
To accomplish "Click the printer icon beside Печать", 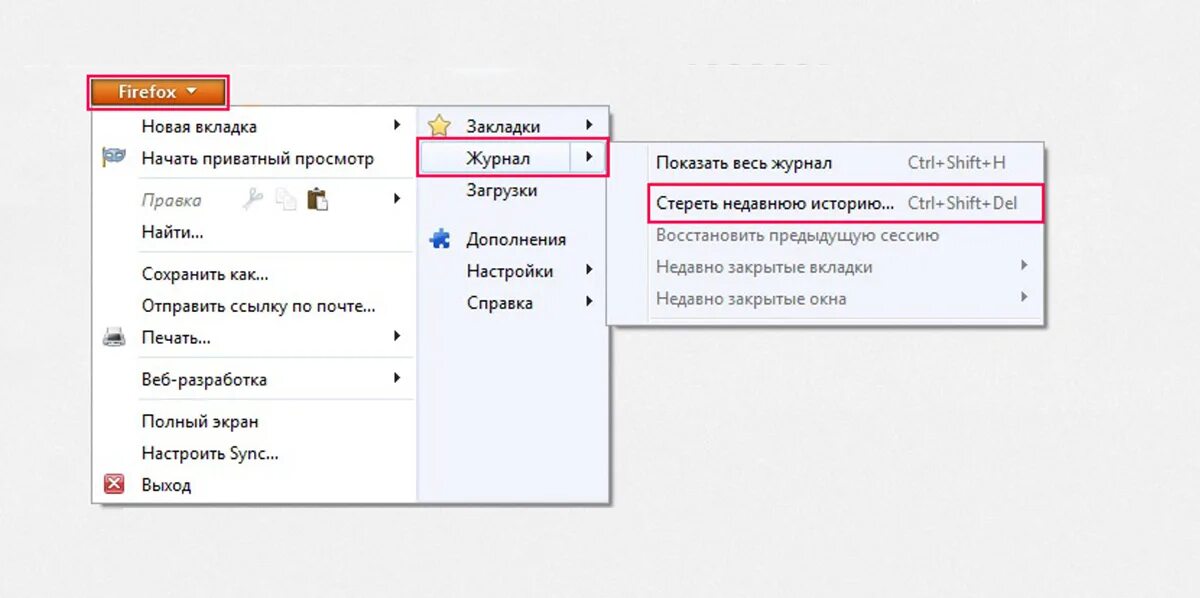I will pos(114,337).
